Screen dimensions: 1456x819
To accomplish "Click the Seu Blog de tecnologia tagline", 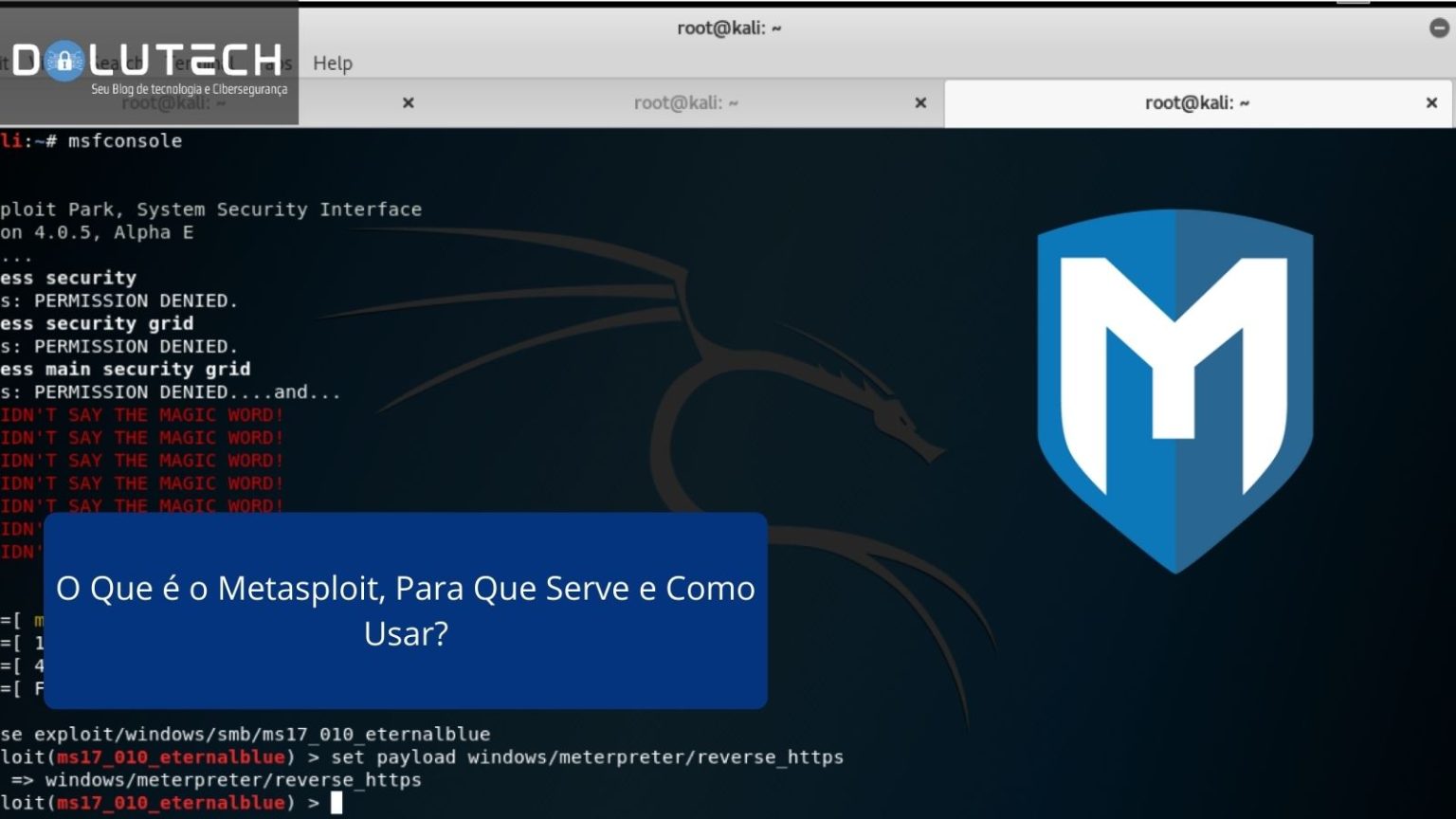I will (x=188, y=89).
